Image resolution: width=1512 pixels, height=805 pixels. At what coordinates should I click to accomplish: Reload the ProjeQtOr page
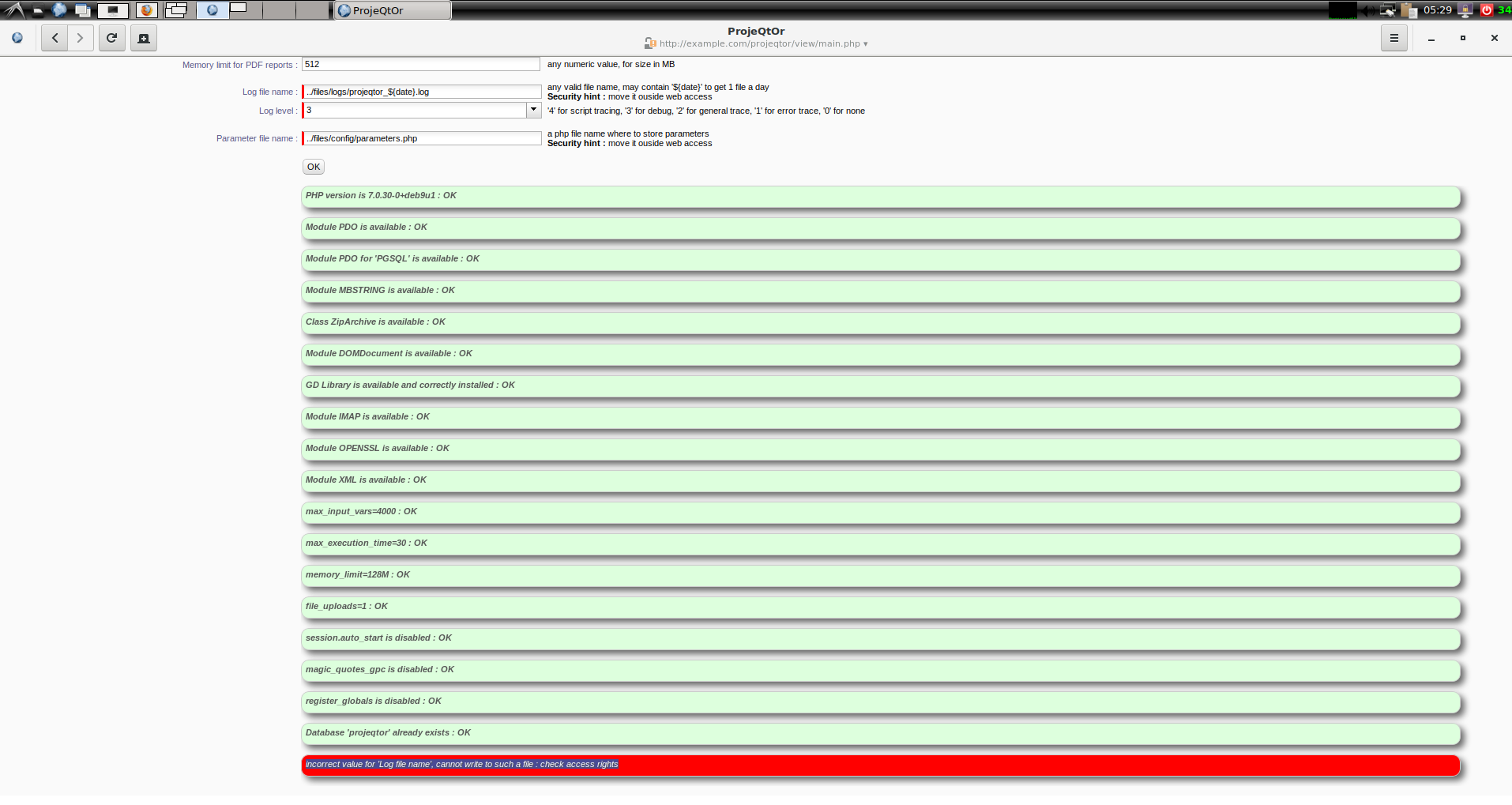point(112,38)
